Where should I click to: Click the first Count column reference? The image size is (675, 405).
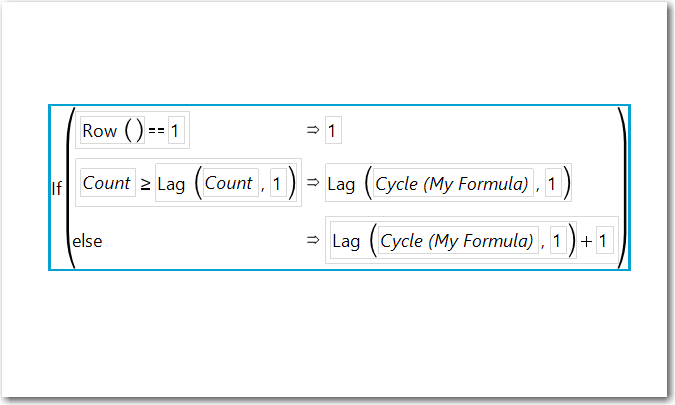click(x=108, y=182)
